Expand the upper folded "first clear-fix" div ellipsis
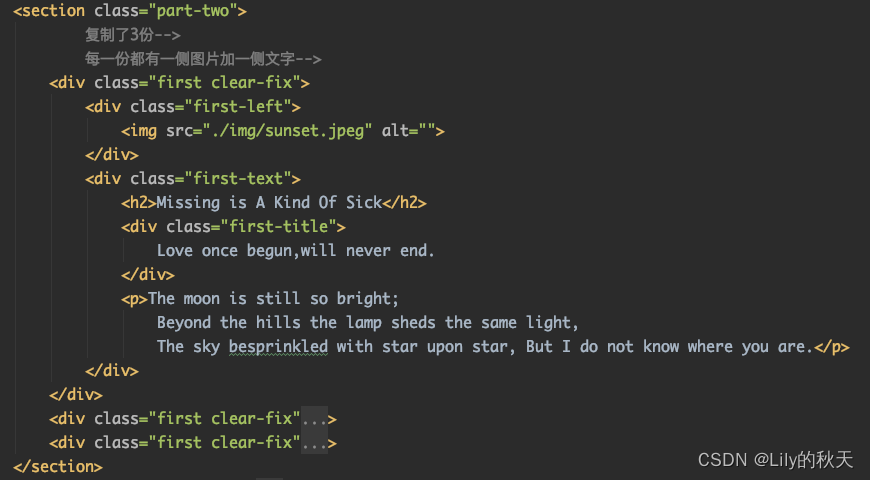Screen dimensions: 870x480 [314, 418]
